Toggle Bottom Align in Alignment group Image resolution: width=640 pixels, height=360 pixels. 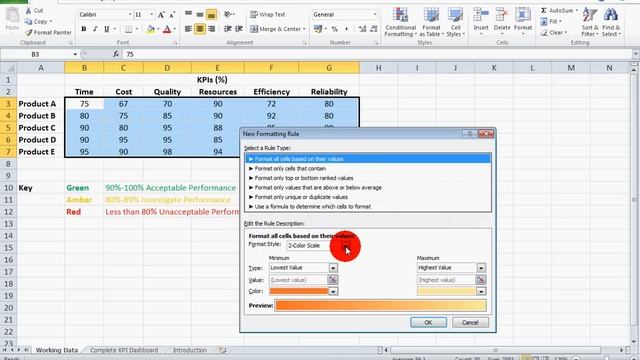(x=211, y=15)
